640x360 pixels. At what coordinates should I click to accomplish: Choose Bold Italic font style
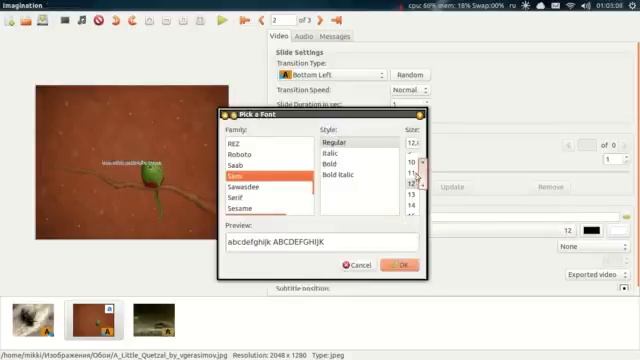click(x=360, y=175)
